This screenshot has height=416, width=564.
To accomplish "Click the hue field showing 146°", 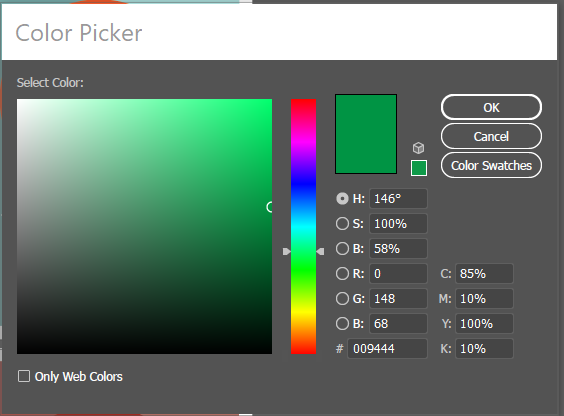I will tap(398, 198).
